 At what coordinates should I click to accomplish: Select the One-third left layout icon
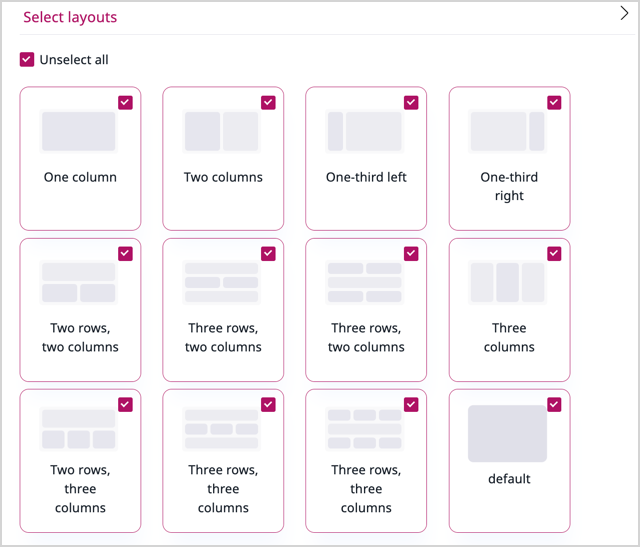(x=365, y=131)
